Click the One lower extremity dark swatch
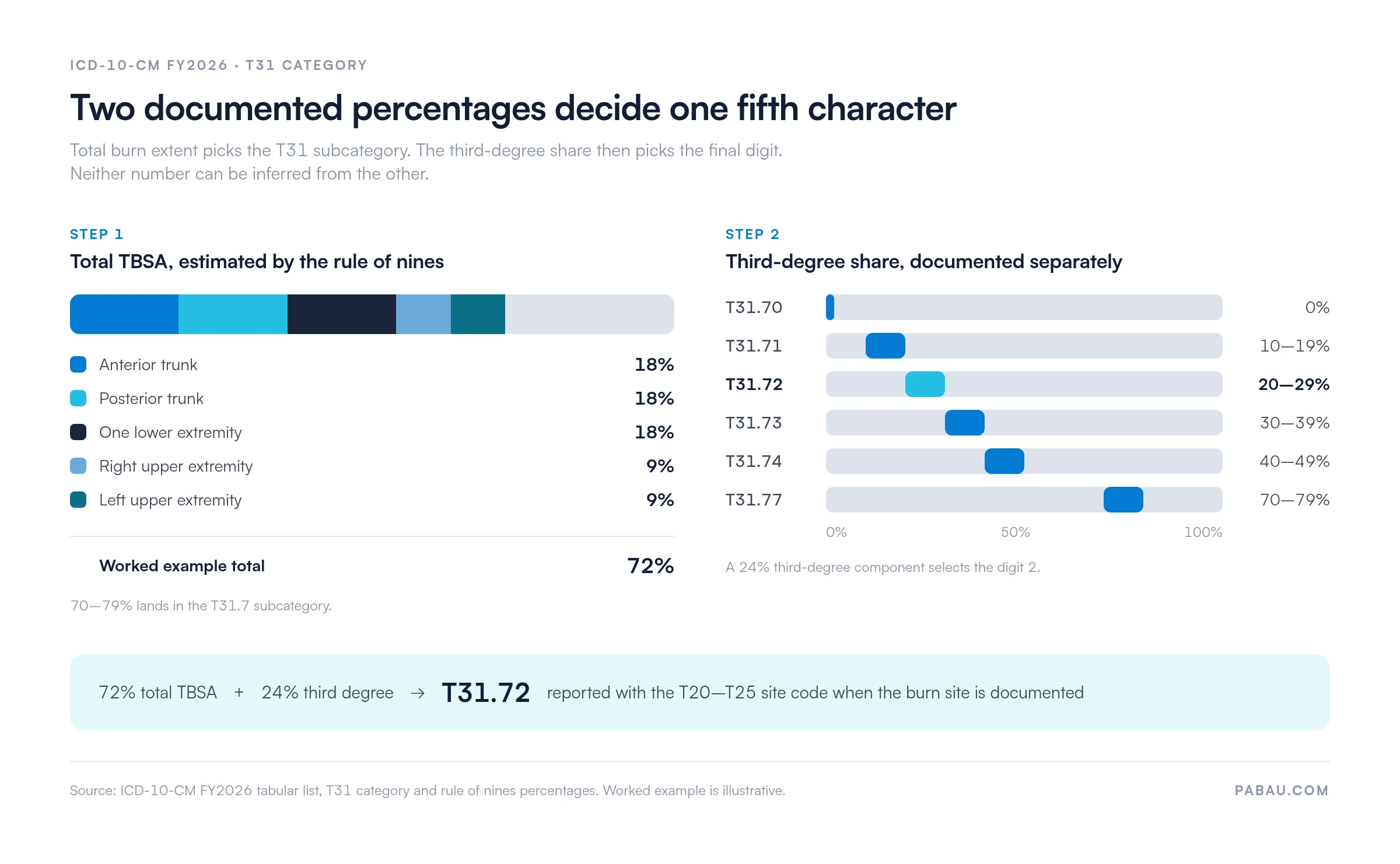 point(78,432)
